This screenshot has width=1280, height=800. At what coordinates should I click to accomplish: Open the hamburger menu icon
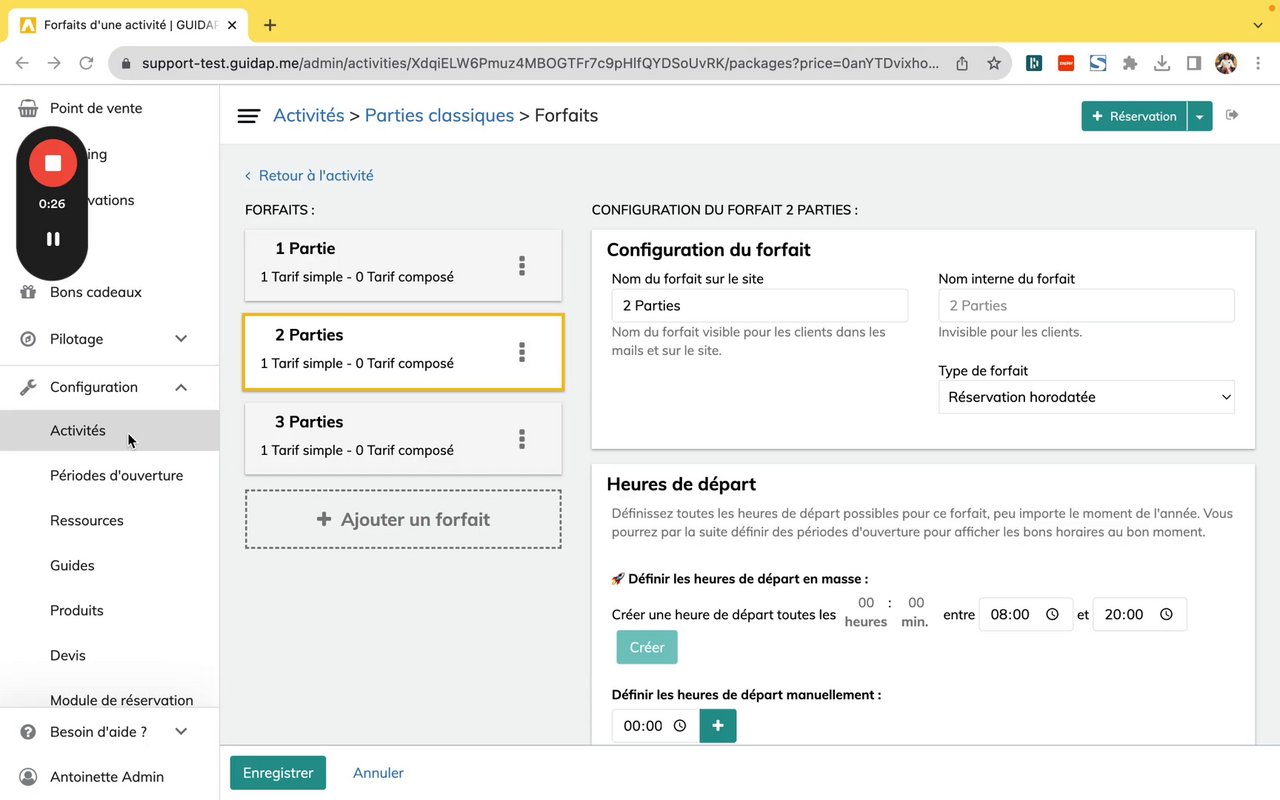click(249, 116)
